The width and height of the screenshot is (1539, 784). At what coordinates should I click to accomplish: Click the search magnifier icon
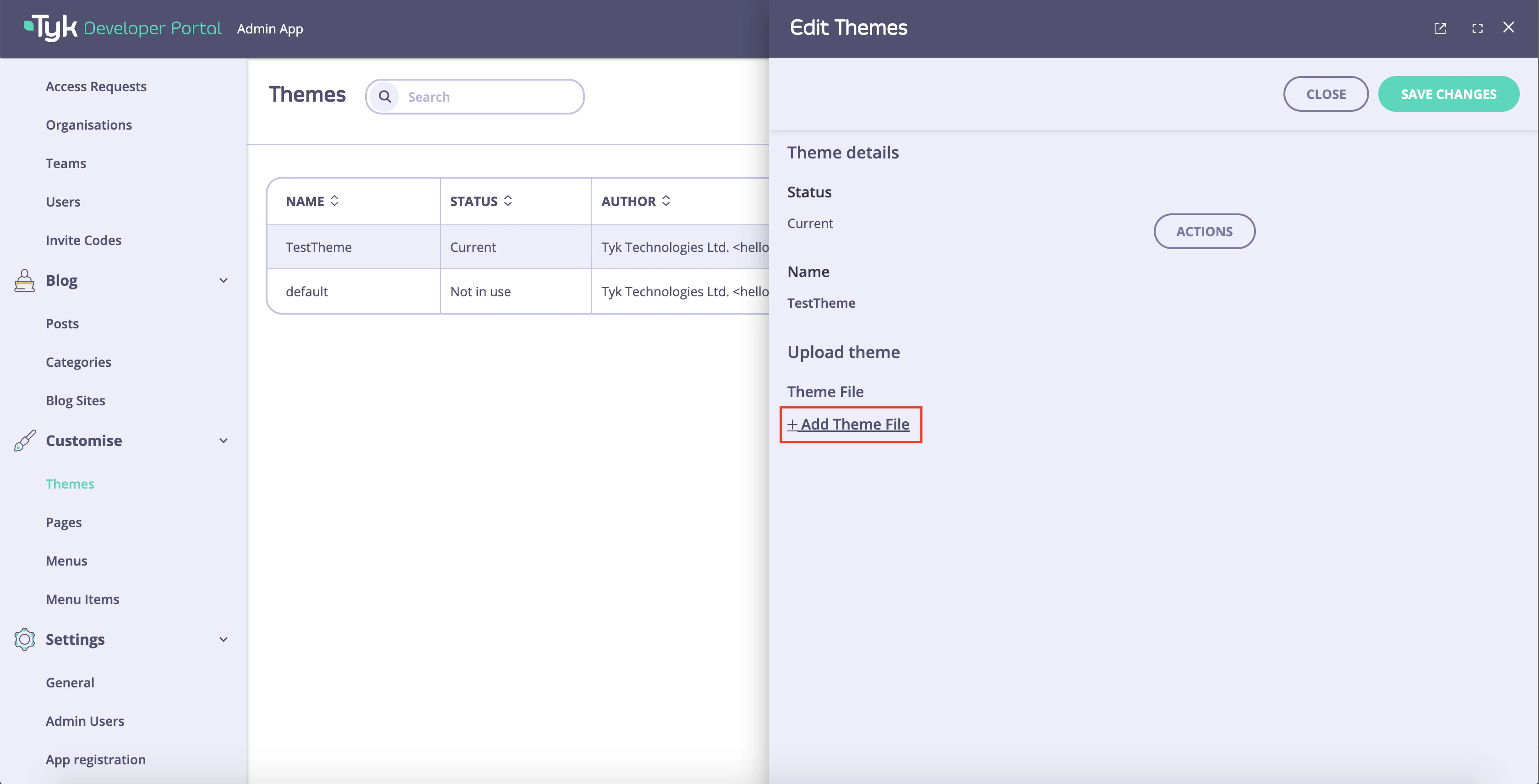(x=385, y=96)
